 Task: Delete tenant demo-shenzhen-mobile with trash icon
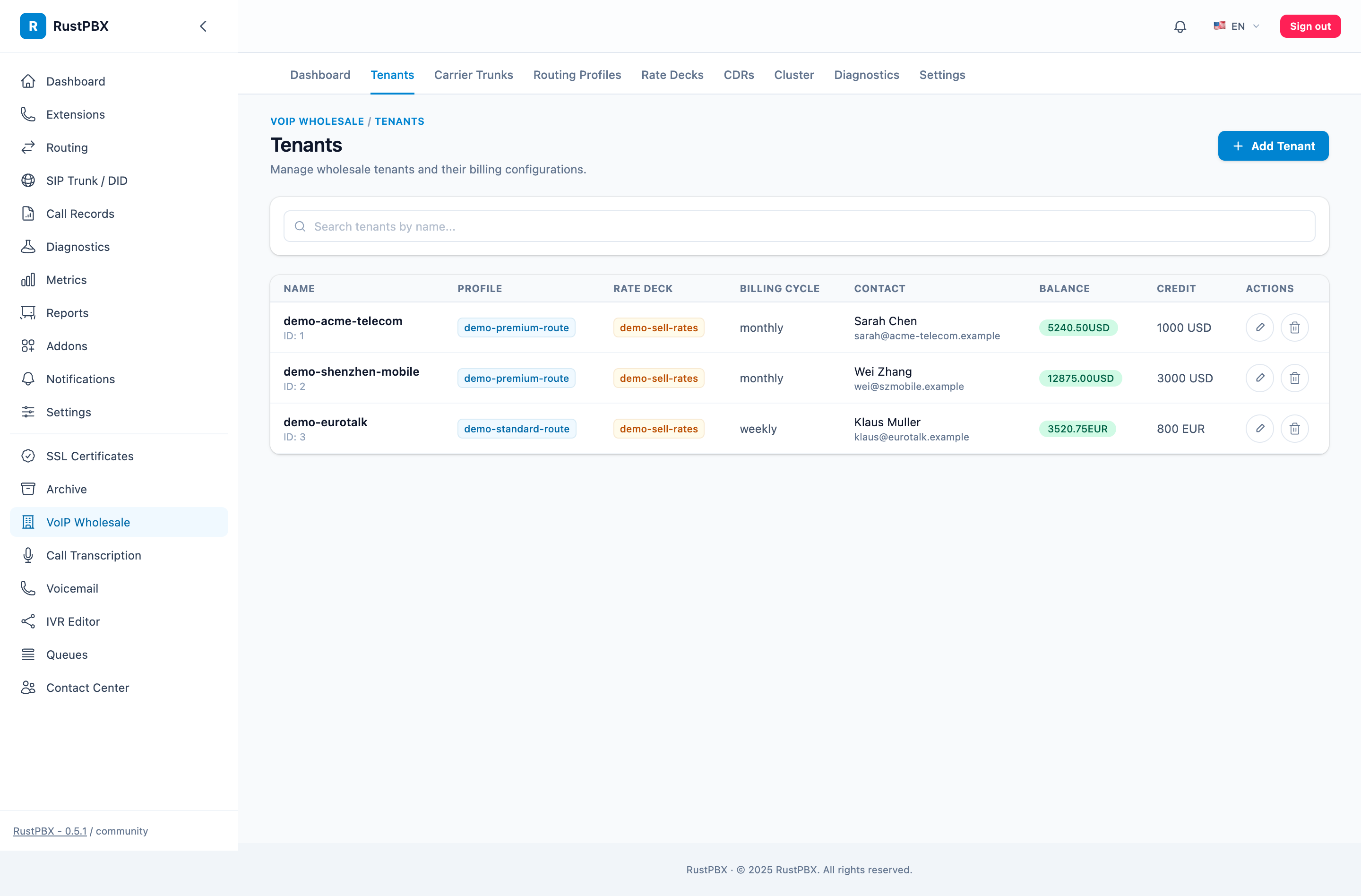pyautogui.click(x=1295, y=378)
